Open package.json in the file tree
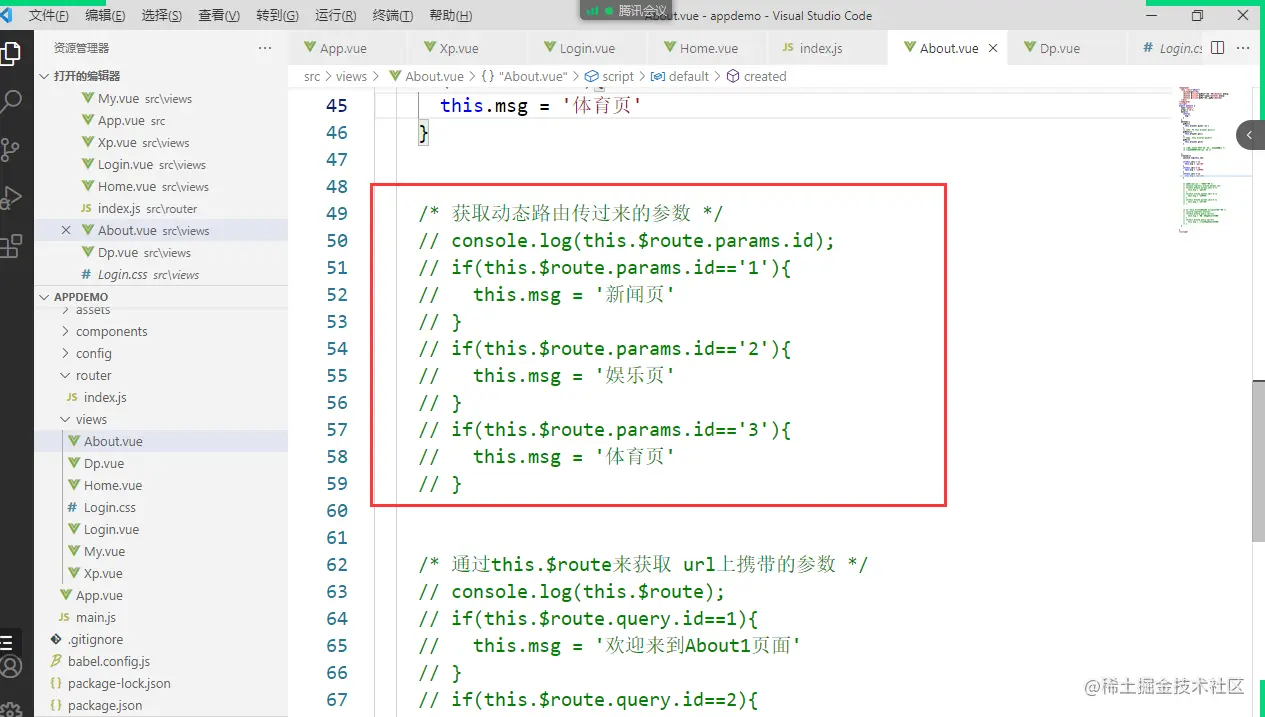This screenshot has height=717, width=1265. pos(161,705)
